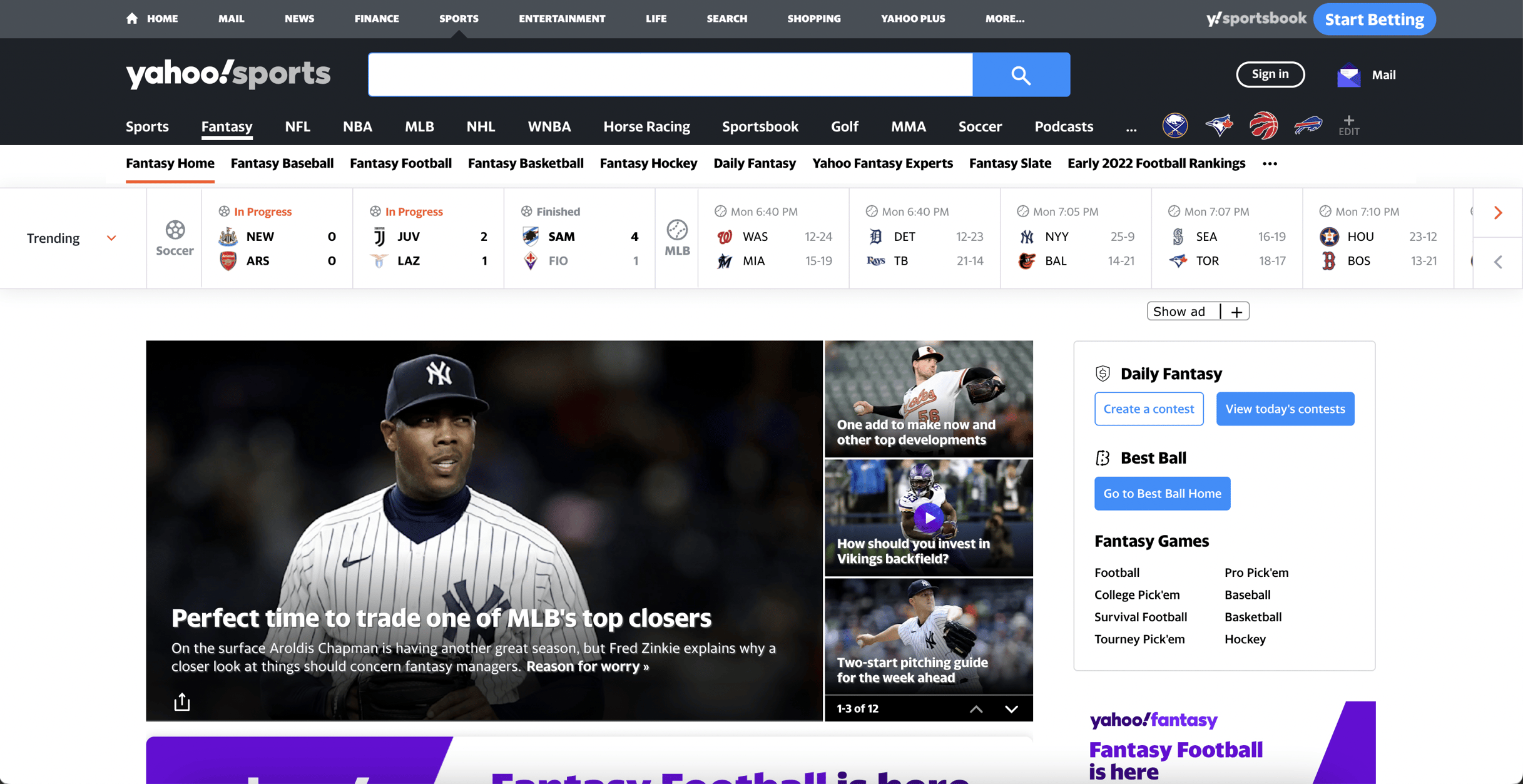Click the Soccer ball league icon
Image resolution: width=1523 pixels, height=784 pixels.
(x=175, y=230)
